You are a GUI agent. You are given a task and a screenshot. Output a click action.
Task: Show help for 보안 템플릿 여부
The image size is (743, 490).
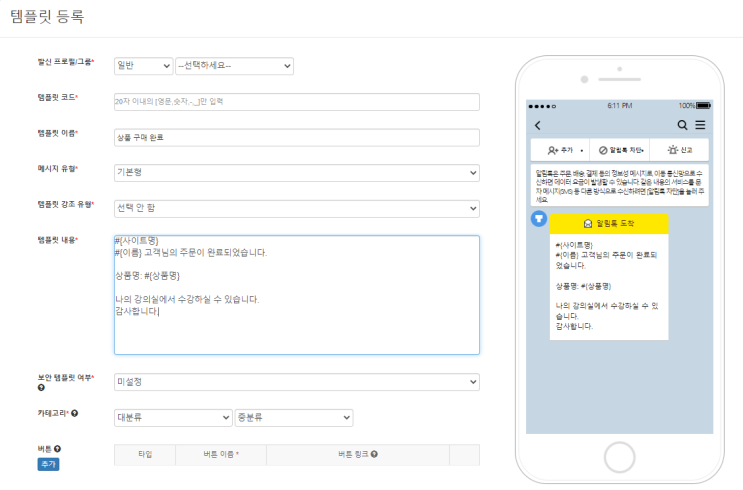(41, 388)
